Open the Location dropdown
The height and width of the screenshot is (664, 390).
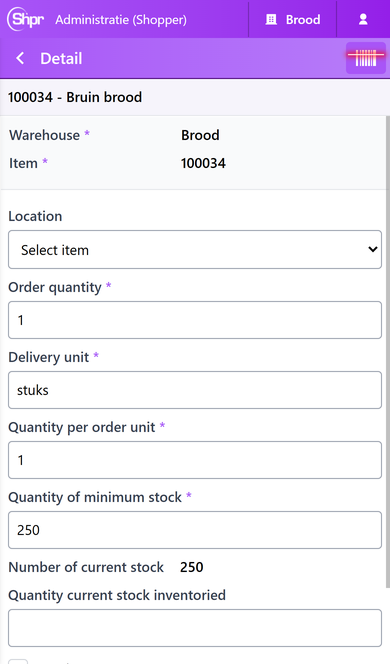[195, 250]
